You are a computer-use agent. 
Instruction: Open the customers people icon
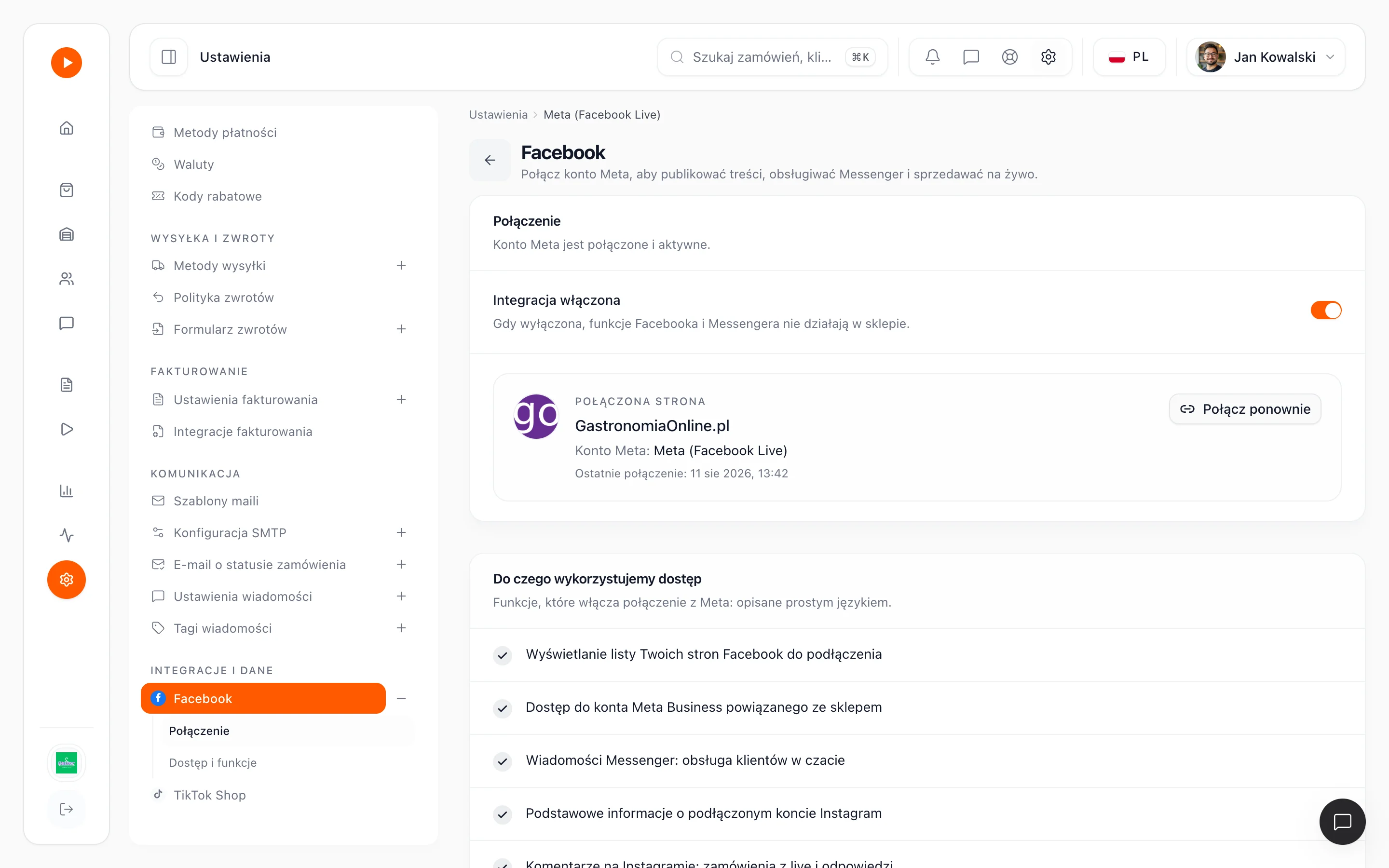(67, 279)
